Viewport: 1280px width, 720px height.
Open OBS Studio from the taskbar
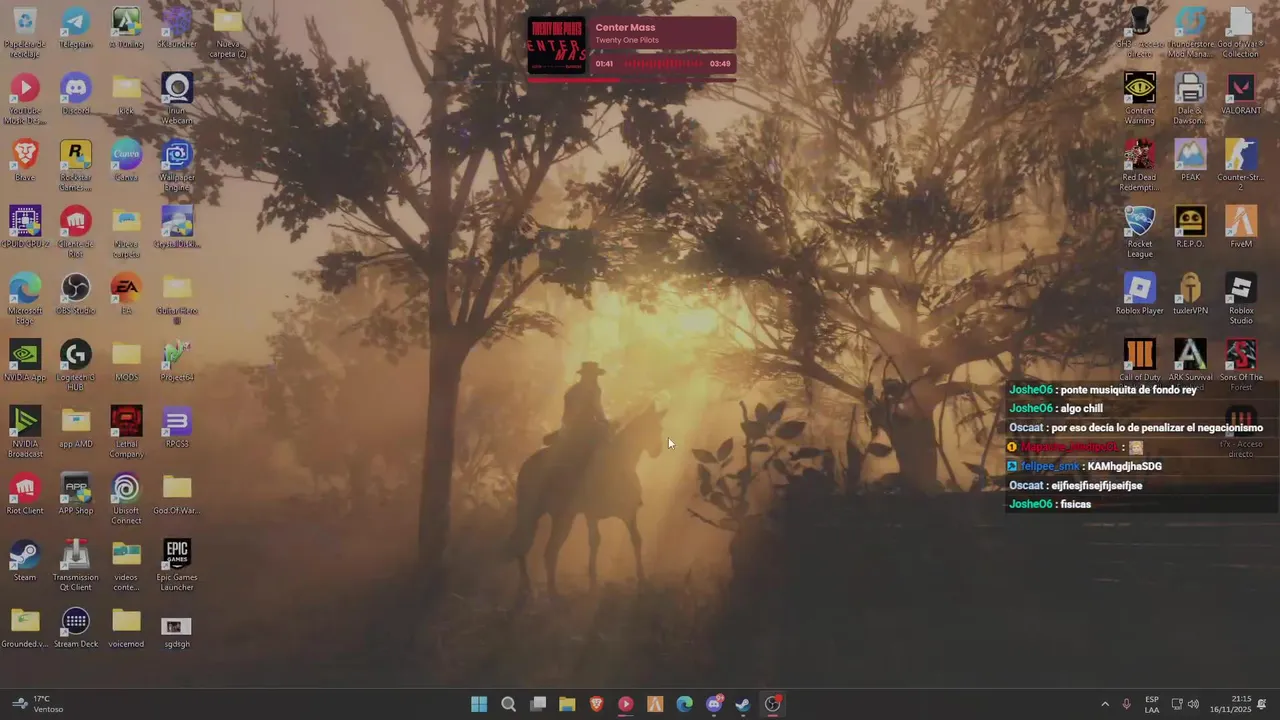point(773,704)
